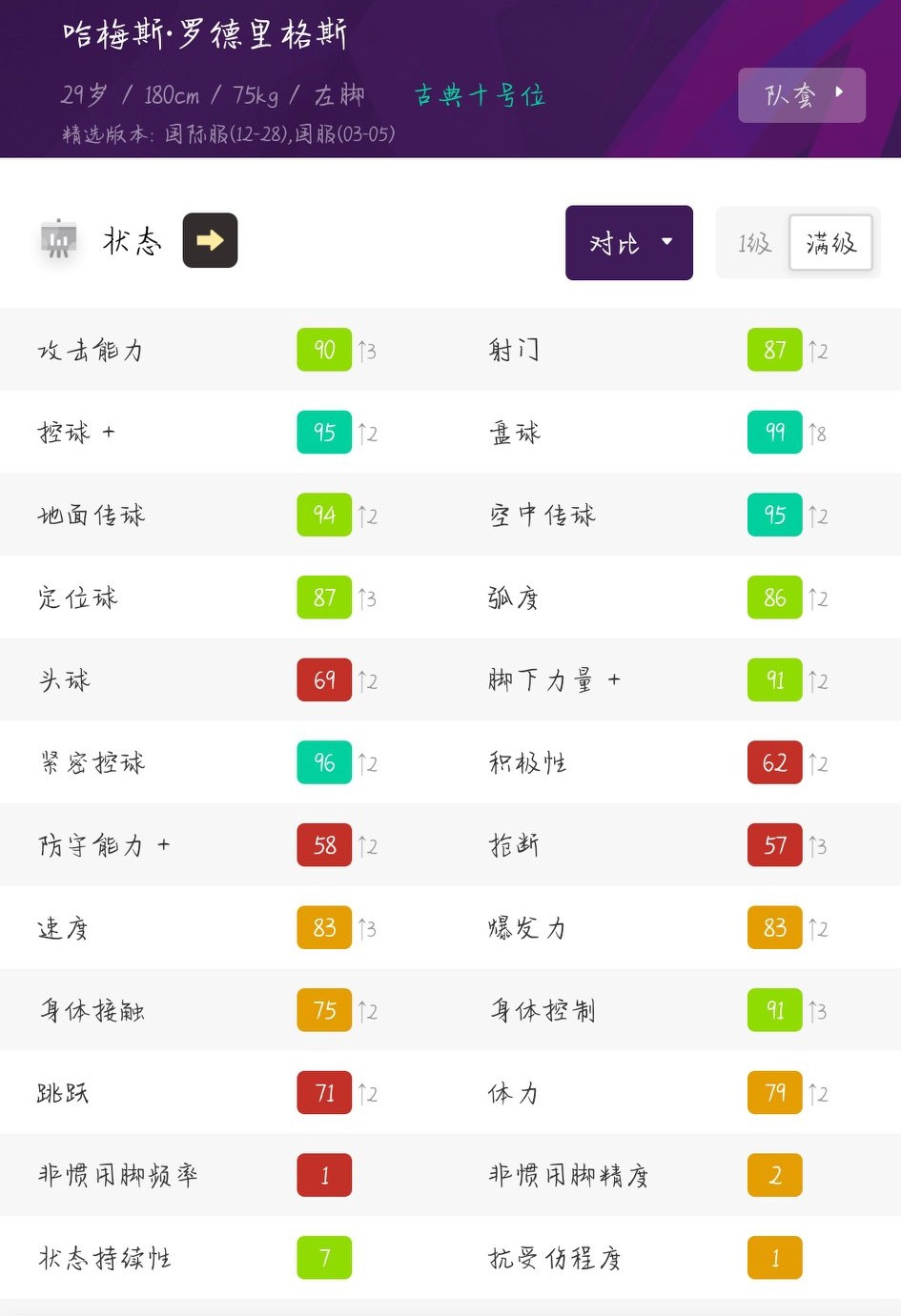Screen dimensions: 901x1316
Task: Click the 状态 chart icon
Action: pos(59,239)
